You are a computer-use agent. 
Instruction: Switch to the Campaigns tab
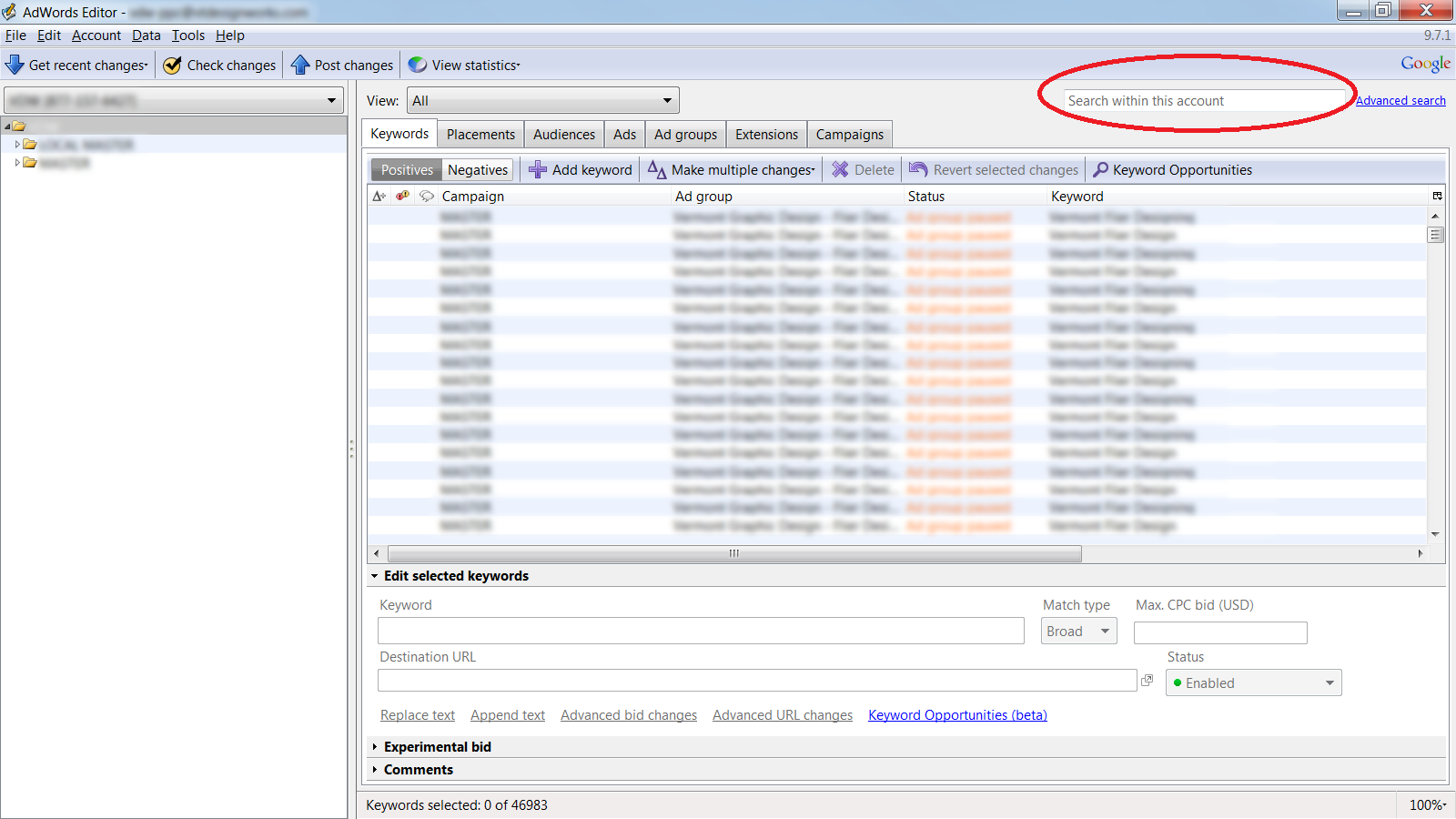[x=850, y=135]
